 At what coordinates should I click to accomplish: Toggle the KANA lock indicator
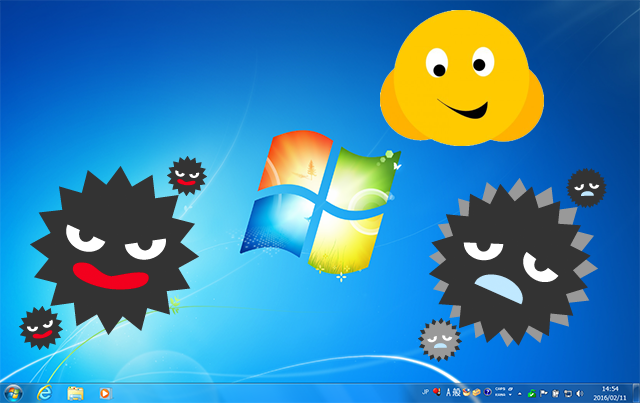tap(500, 395)
